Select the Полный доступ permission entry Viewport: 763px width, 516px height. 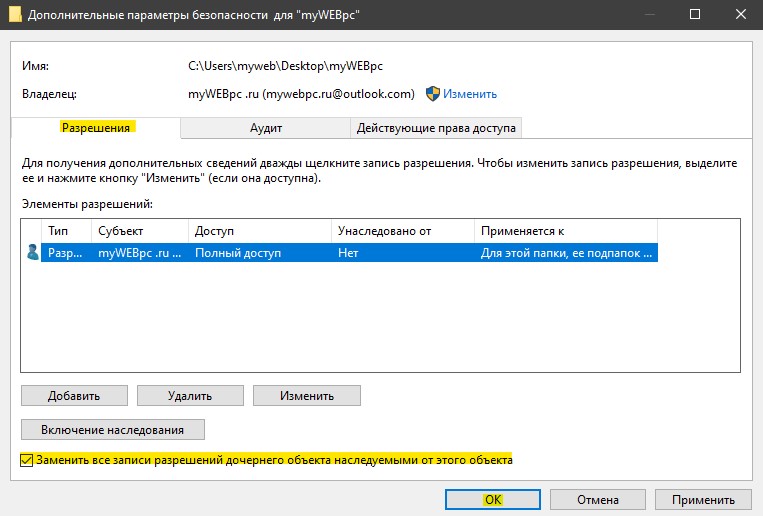349,253
